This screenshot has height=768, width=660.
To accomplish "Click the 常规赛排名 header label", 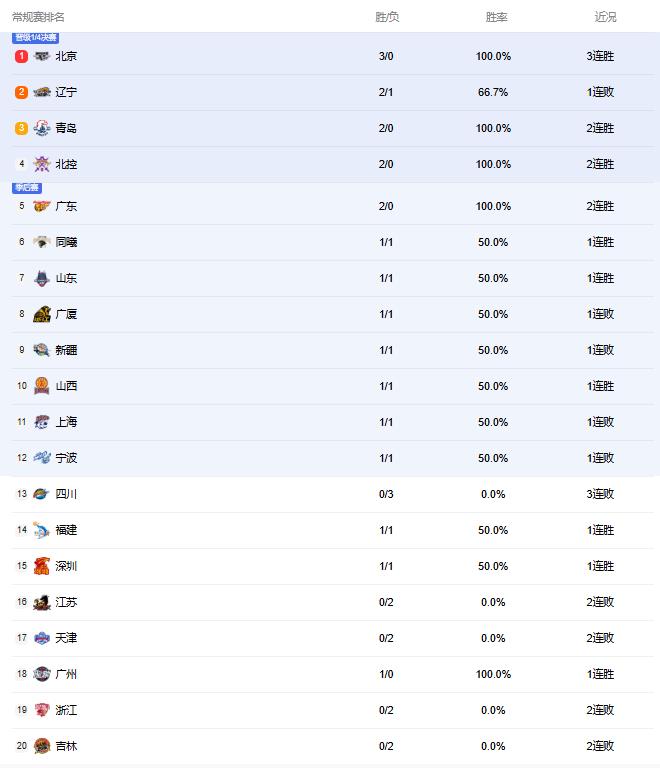I will tap(39, 17).
